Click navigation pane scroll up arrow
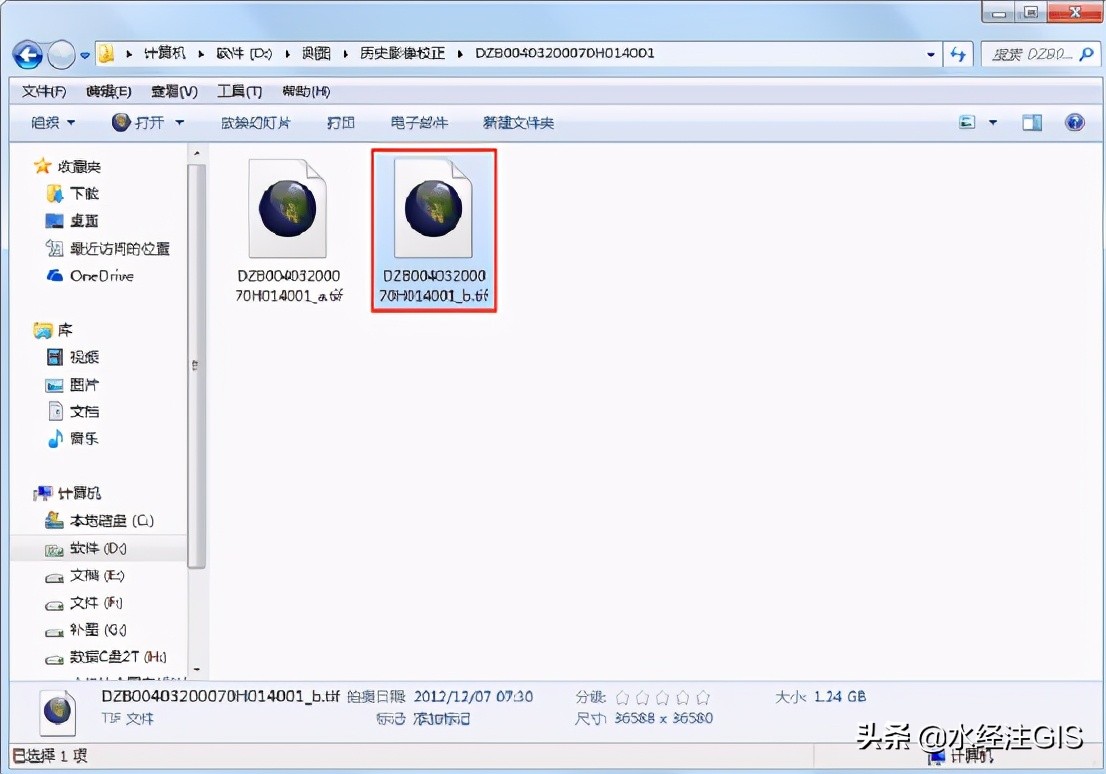 [x=197, y=153]
